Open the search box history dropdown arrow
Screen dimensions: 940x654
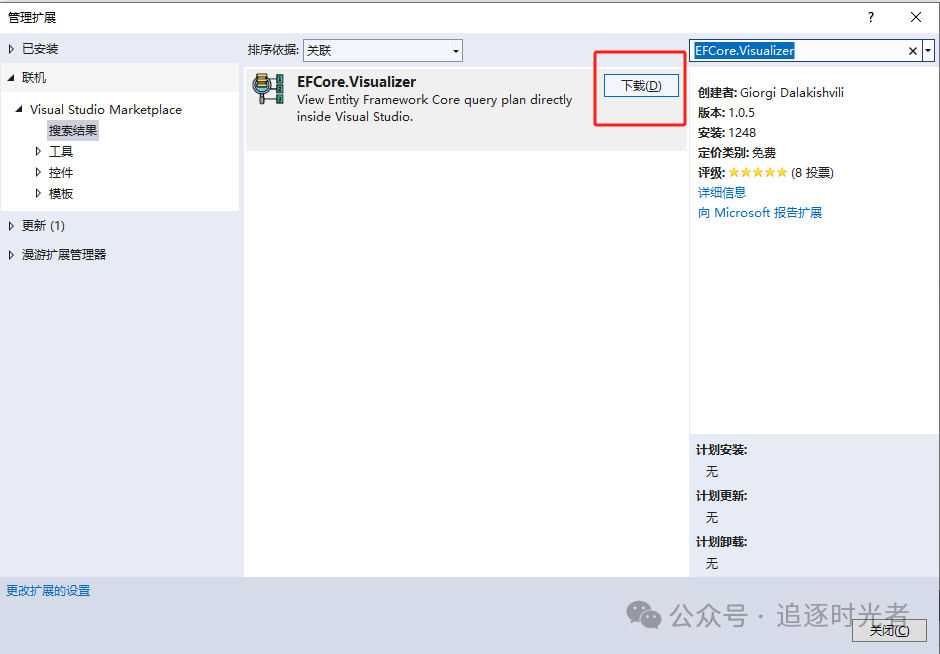928,51
